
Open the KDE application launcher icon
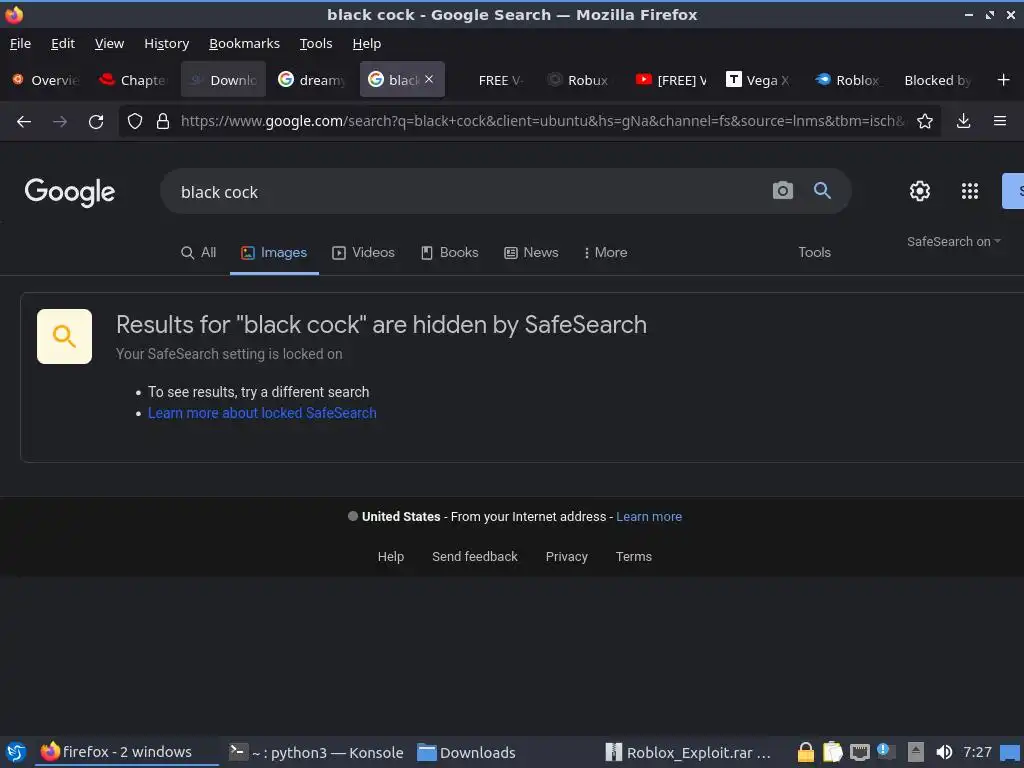16,752
